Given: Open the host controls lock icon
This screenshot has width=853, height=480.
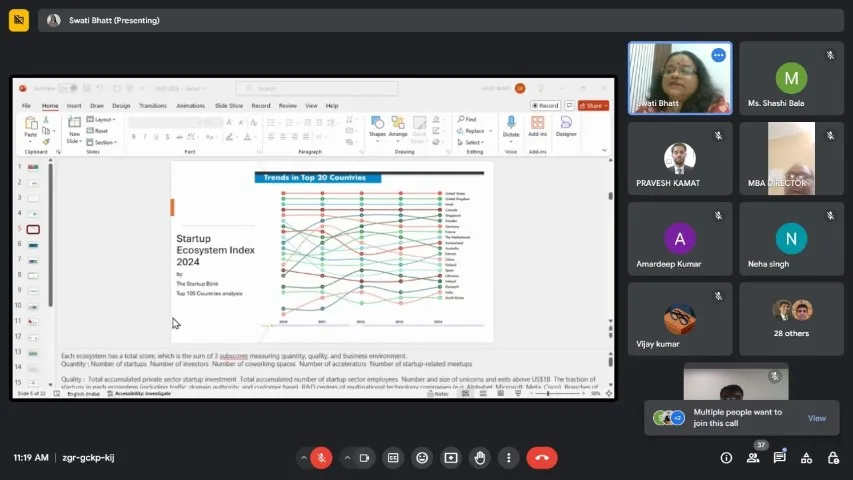Looking at the screenshot, I should click(832, 458).
